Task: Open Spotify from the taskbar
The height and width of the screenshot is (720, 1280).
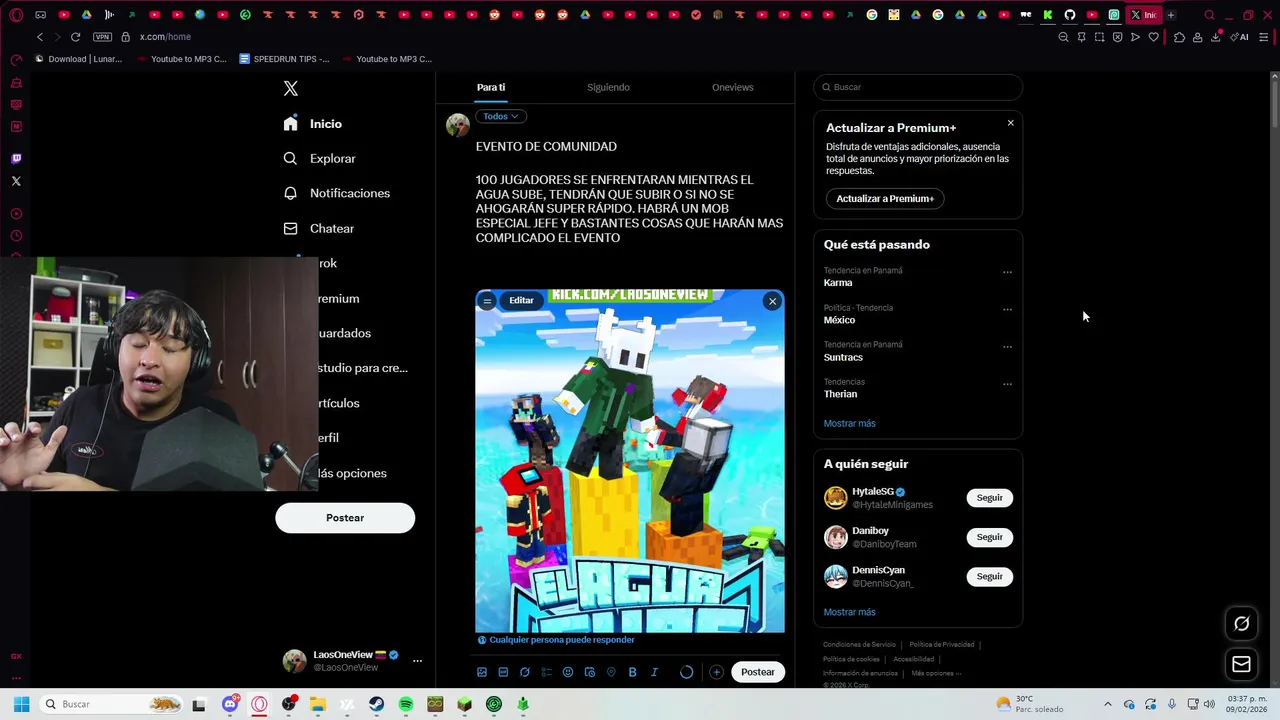Action: pos(406,704)
